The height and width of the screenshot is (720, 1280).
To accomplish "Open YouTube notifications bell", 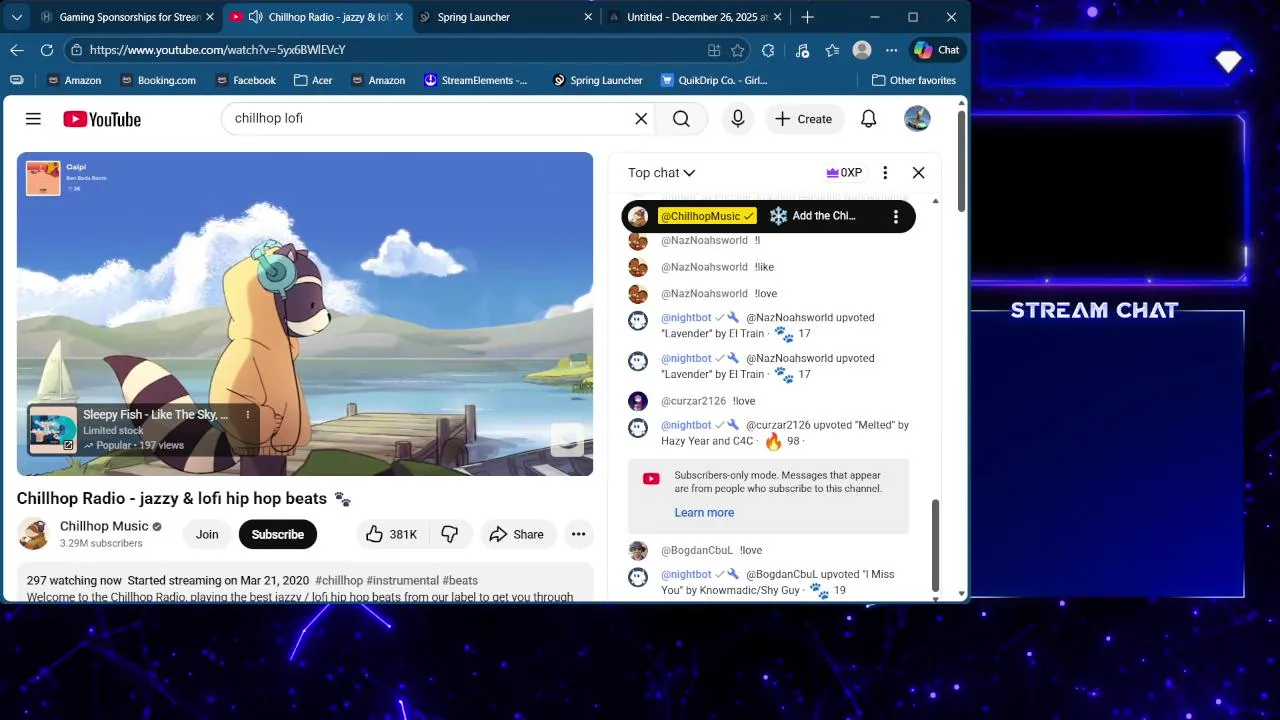I will pyautogui.click(x=868, y=119).
